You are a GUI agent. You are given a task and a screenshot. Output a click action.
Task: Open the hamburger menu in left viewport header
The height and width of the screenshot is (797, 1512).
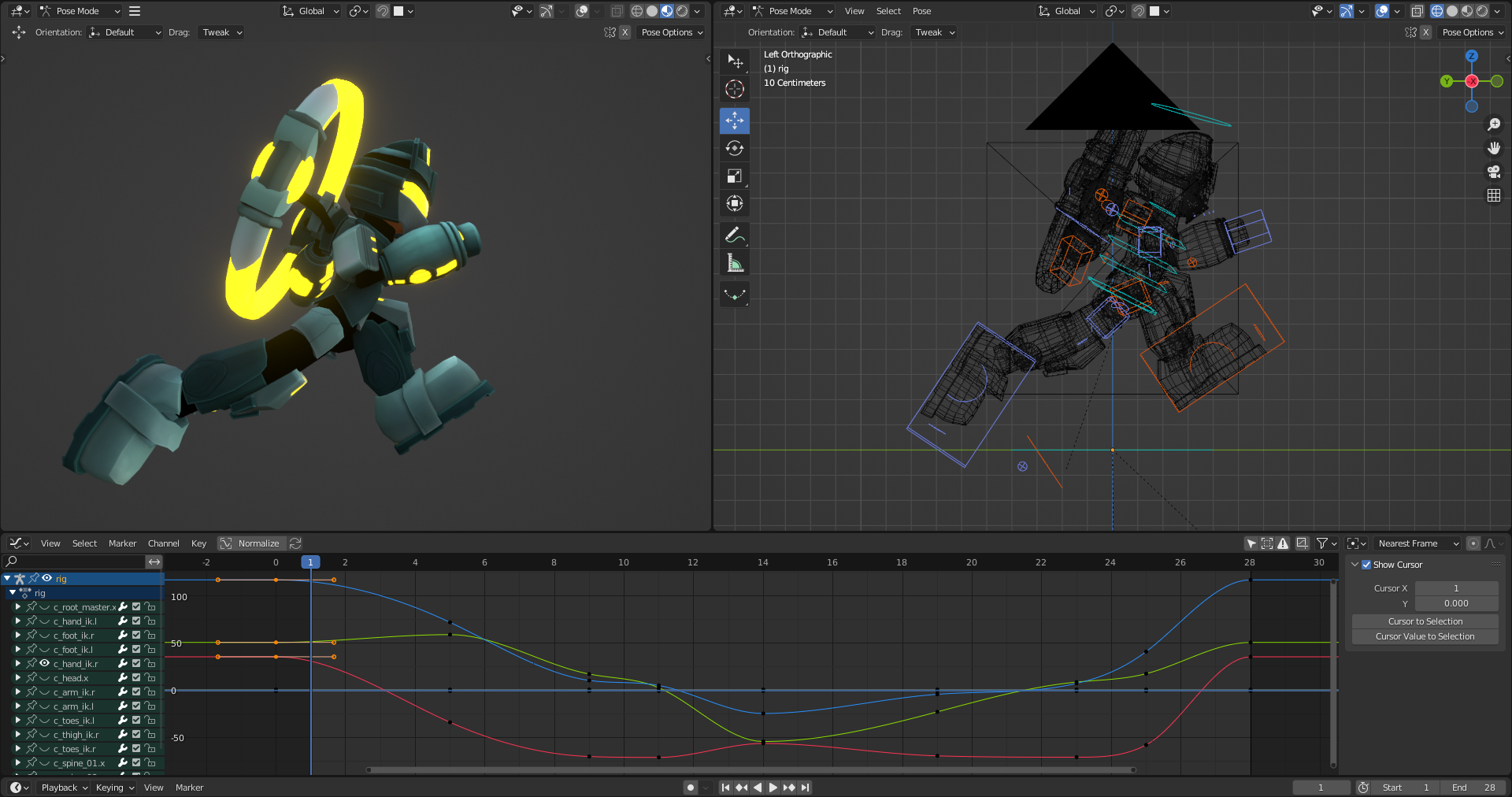[x=135, y=11]
